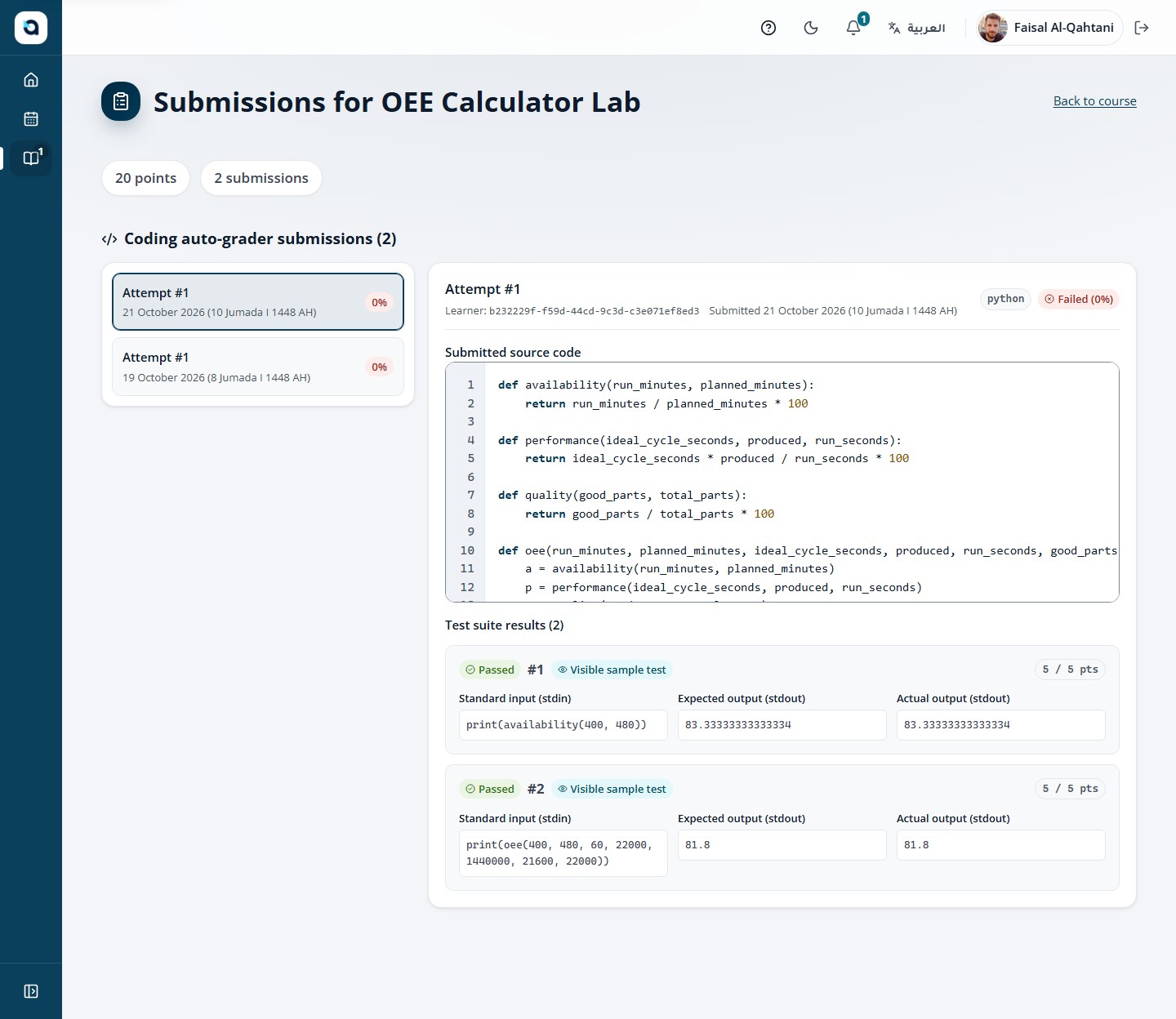1176x1019 pixels.
Task: Click the Passed badge of test #1
Action: coord(490,670)
